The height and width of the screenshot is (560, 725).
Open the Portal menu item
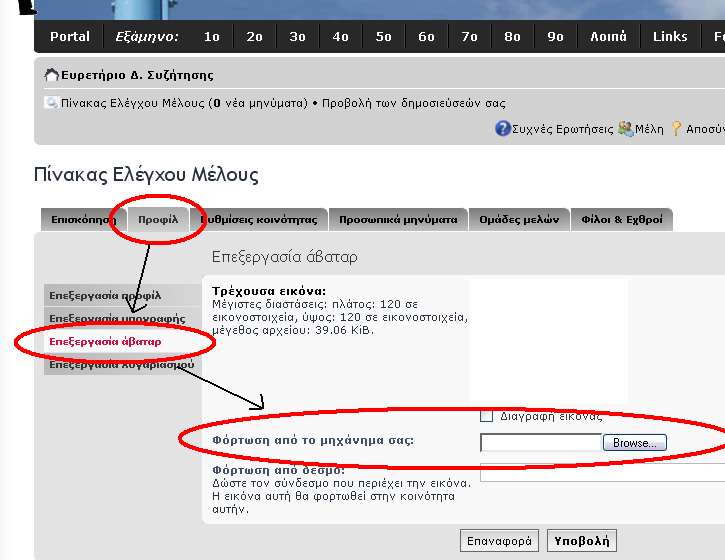pos(70,37)
